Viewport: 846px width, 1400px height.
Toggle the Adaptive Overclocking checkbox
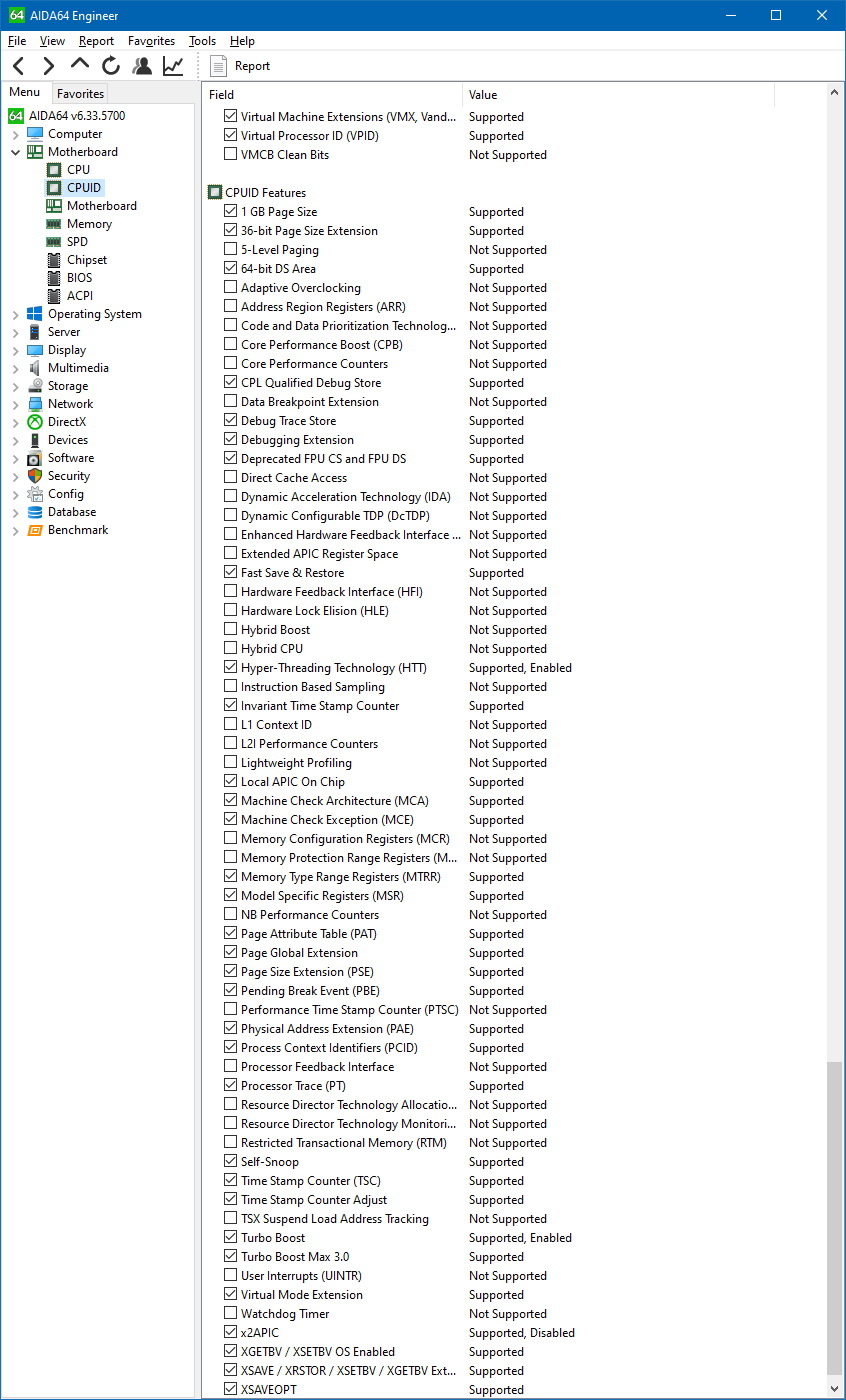(x=231, y=288)
